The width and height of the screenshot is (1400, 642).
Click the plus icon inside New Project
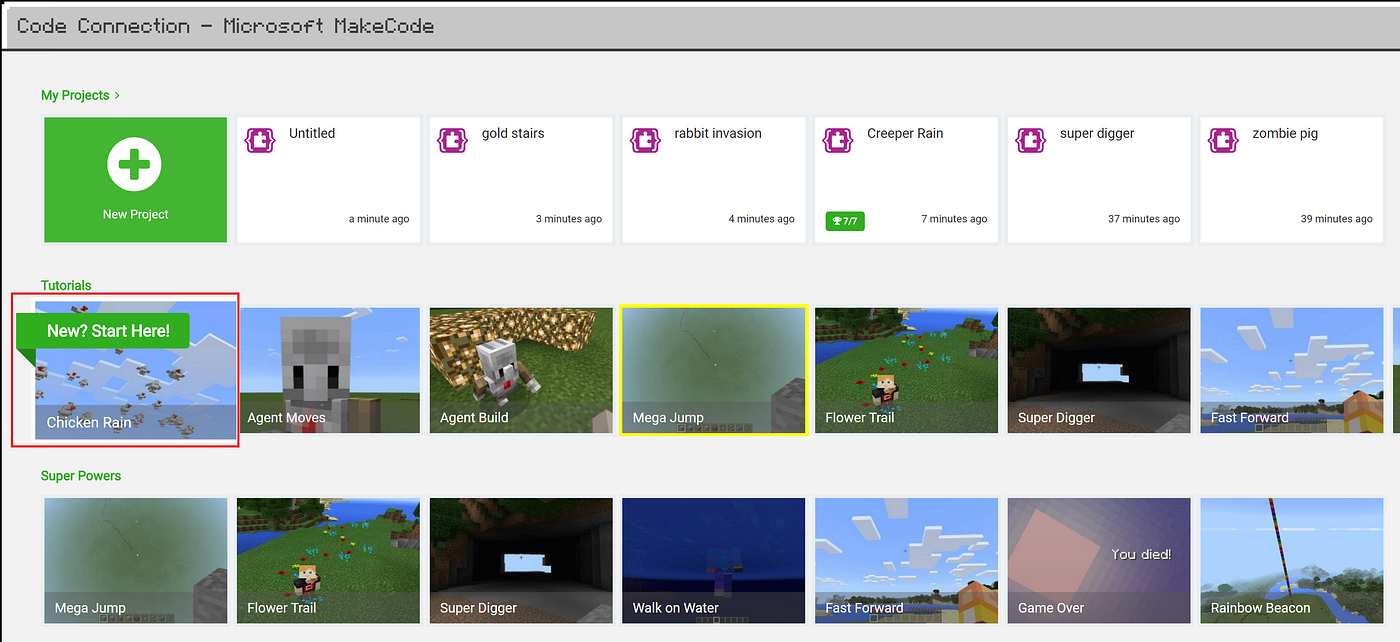click(135, 164)
